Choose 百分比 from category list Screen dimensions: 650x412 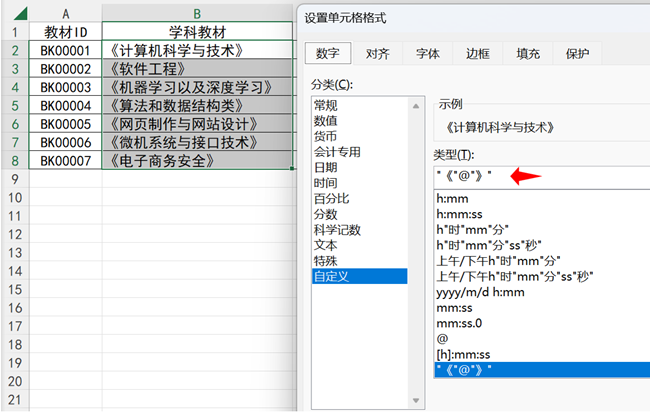331,198
